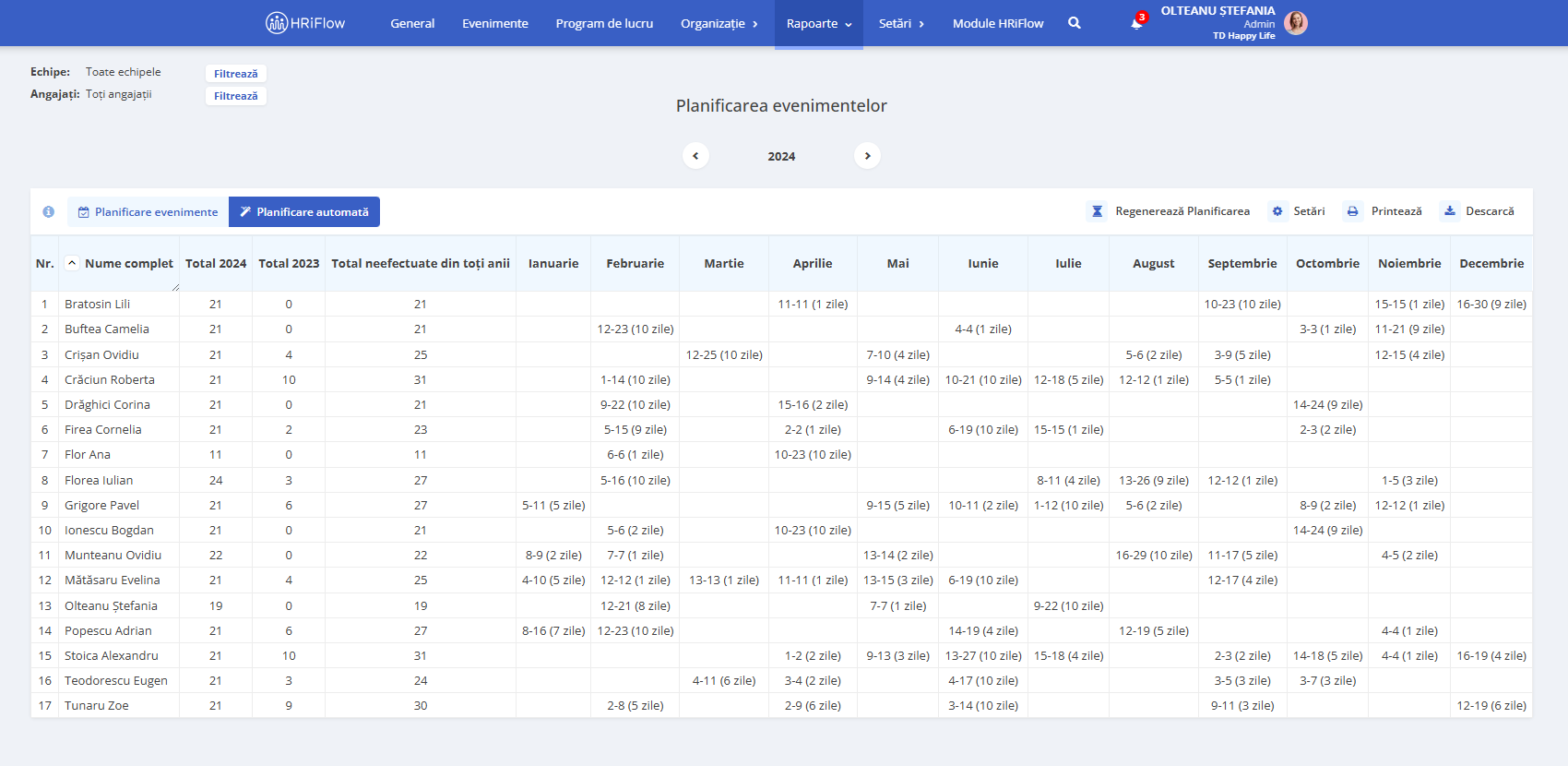Click Crișan Ovidiu's 12-25 (10 zile) cell

tap(724, 354)
